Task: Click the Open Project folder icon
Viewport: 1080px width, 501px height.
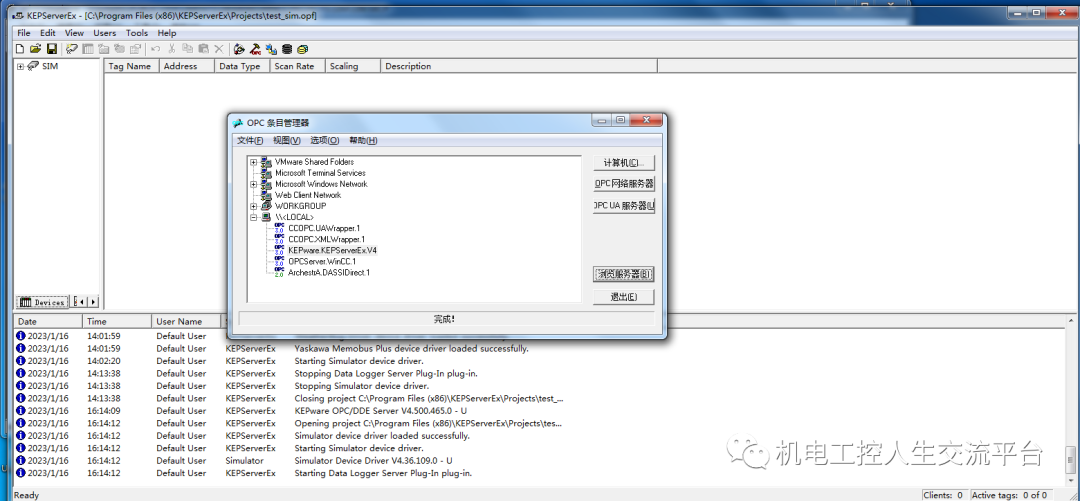Action: coord(36,48)
